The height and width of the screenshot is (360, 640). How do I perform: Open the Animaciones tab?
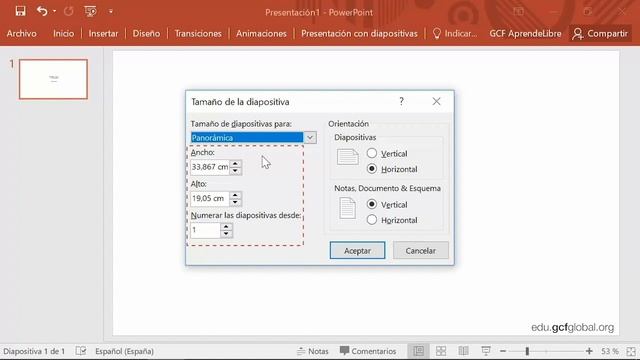tap(261, 33)
